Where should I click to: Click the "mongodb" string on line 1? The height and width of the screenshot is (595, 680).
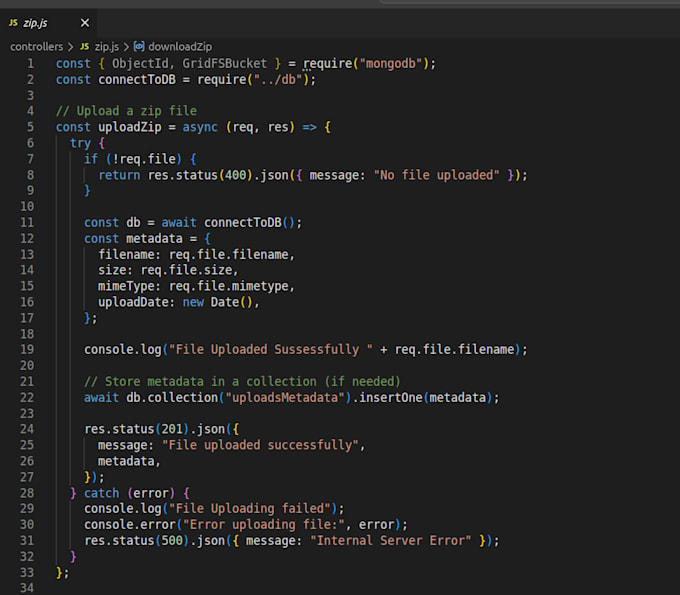tap(391, 64)
